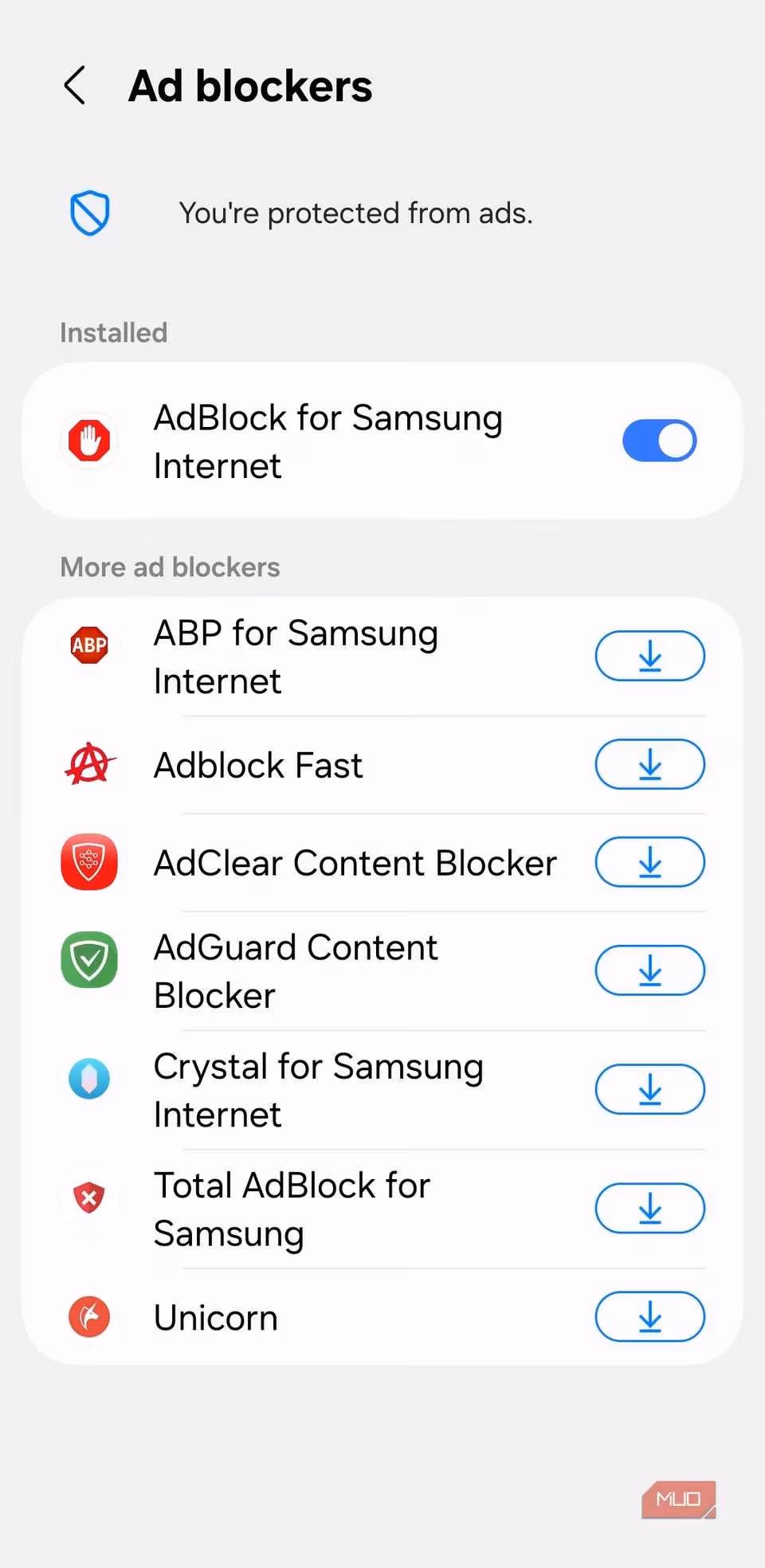This screenshot has width=765, height=1568.
Task: Disable AdBlock for Samsung Internet
Action: (x=659, y=441)
